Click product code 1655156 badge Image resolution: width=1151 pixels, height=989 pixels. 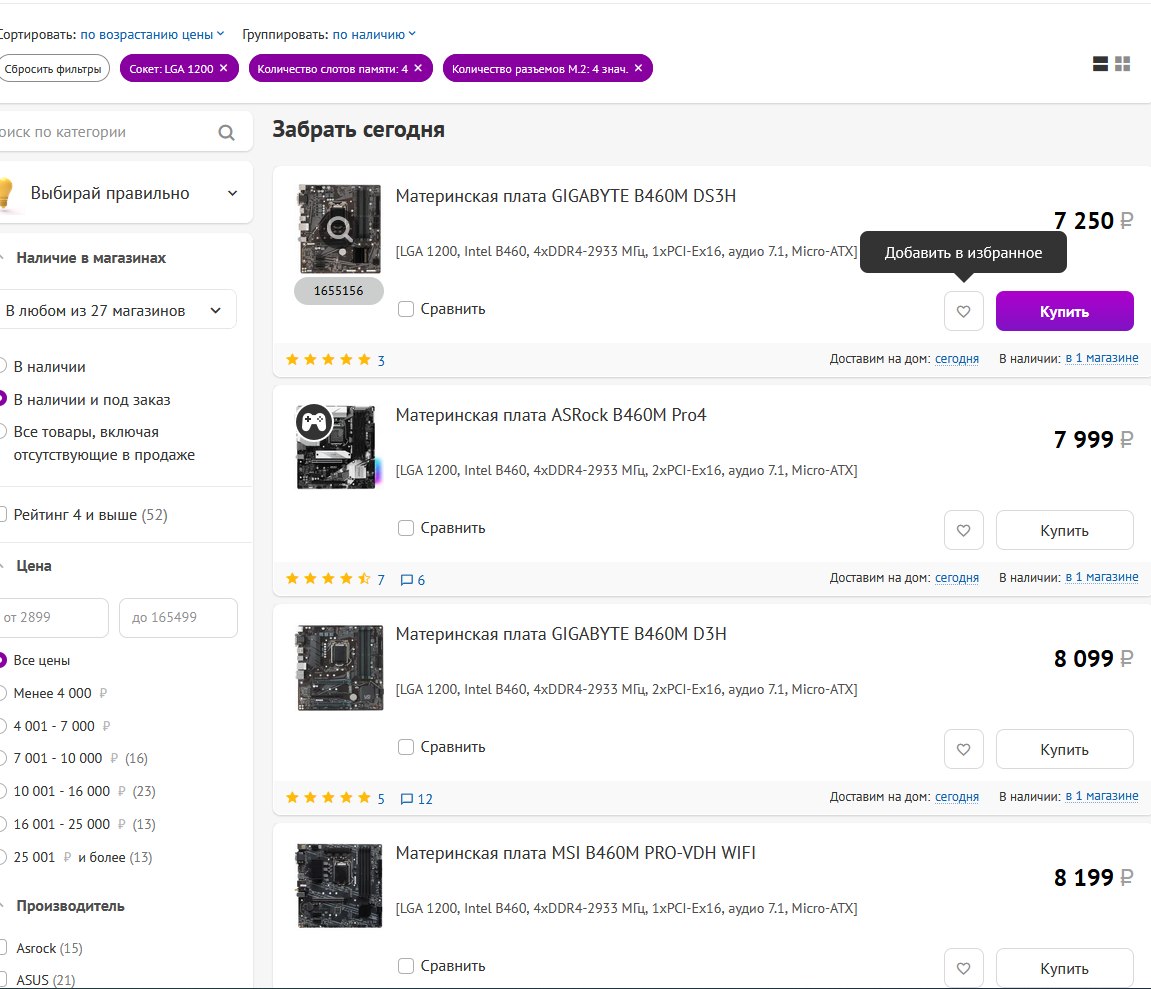click(338, 291)
